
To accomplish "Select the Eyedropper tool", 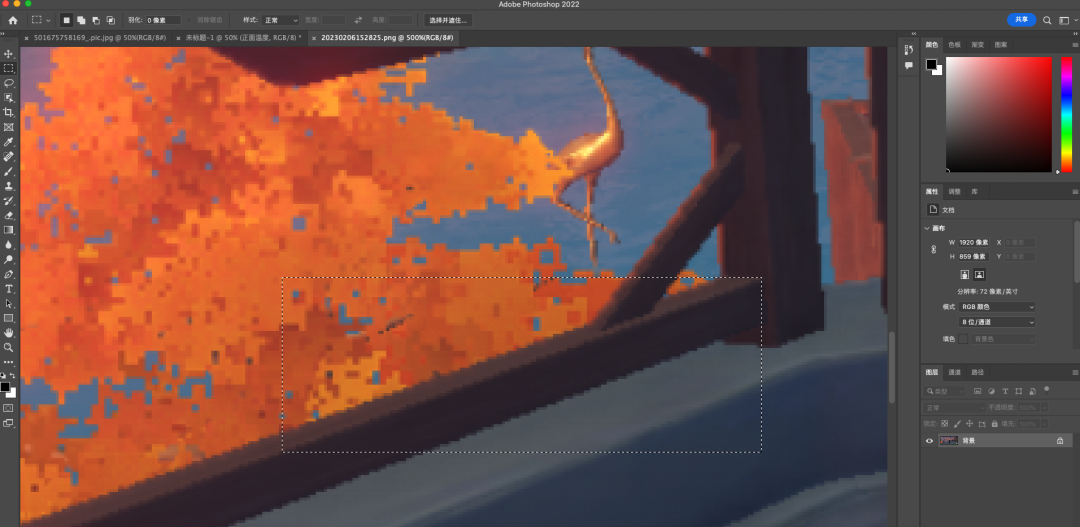I will point(9,142).
